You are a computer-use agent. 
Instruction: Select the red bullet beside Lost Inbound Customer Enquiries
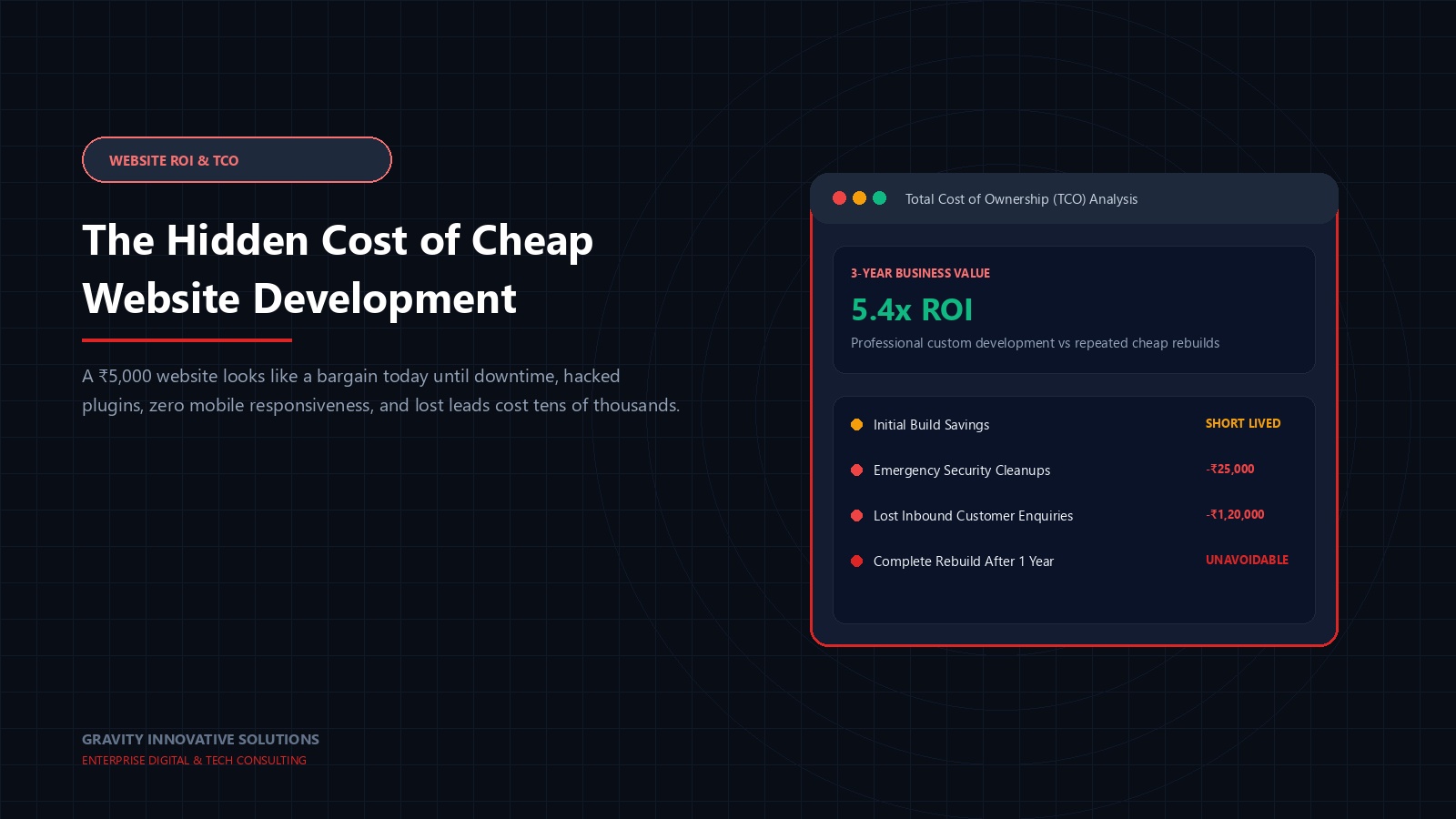(856, 515)
